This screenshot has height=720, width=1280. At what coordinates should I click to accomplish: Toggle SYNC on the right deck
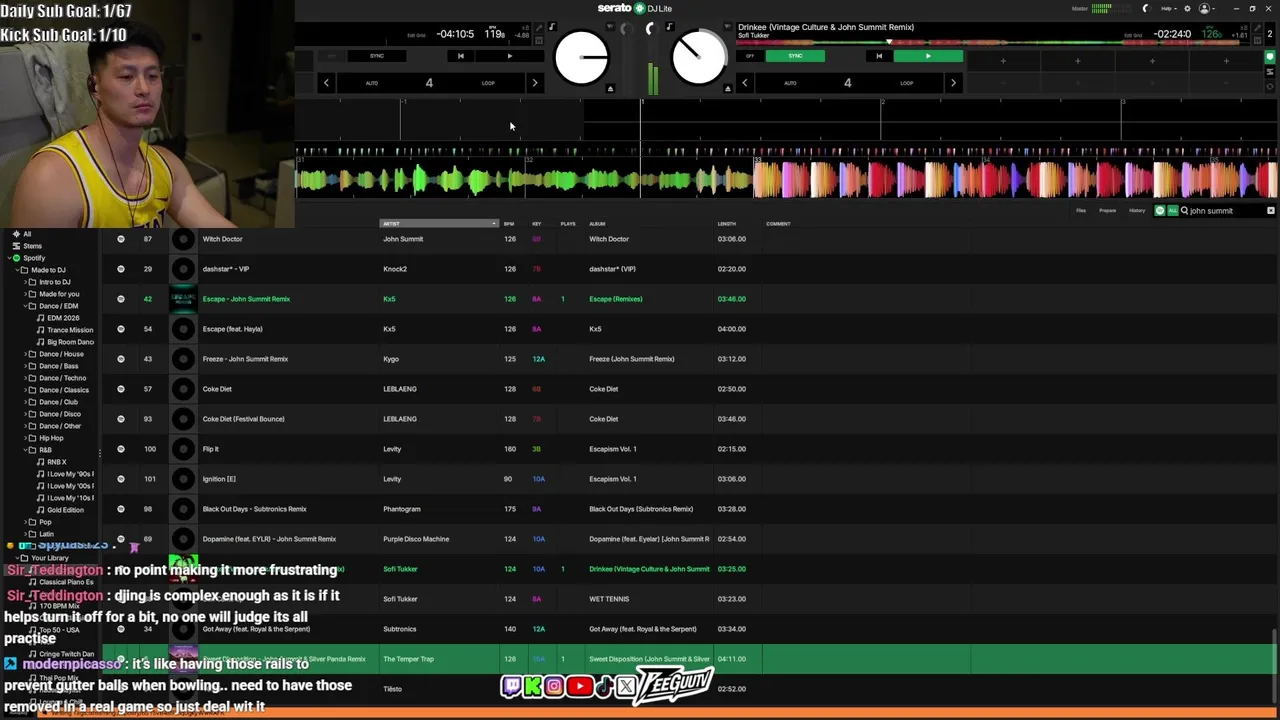pos(795,56)
